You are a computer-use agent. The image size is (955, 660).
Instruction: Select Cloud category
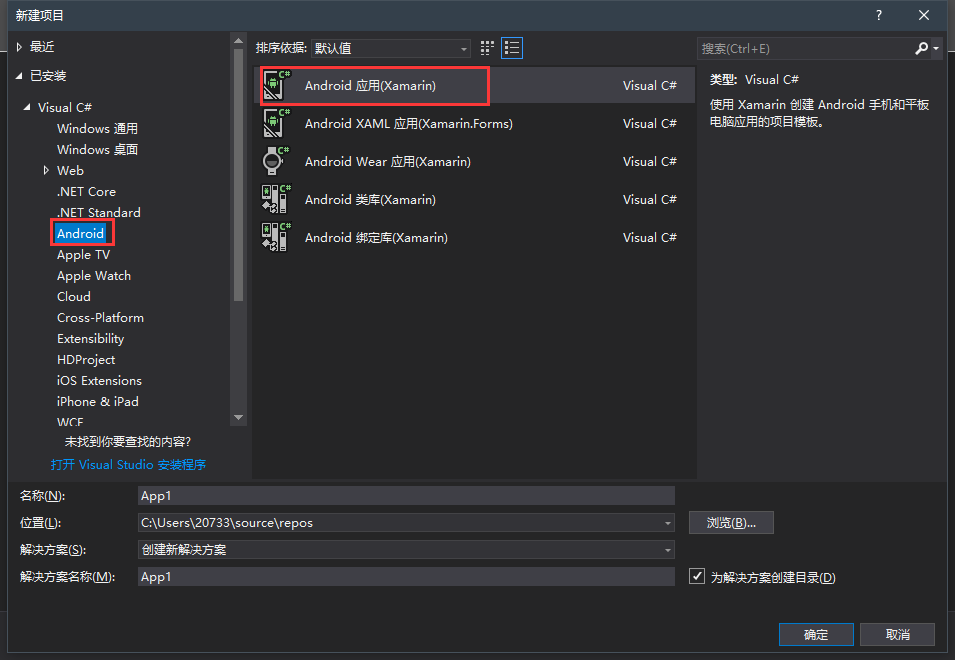click(x=74, y=297)
